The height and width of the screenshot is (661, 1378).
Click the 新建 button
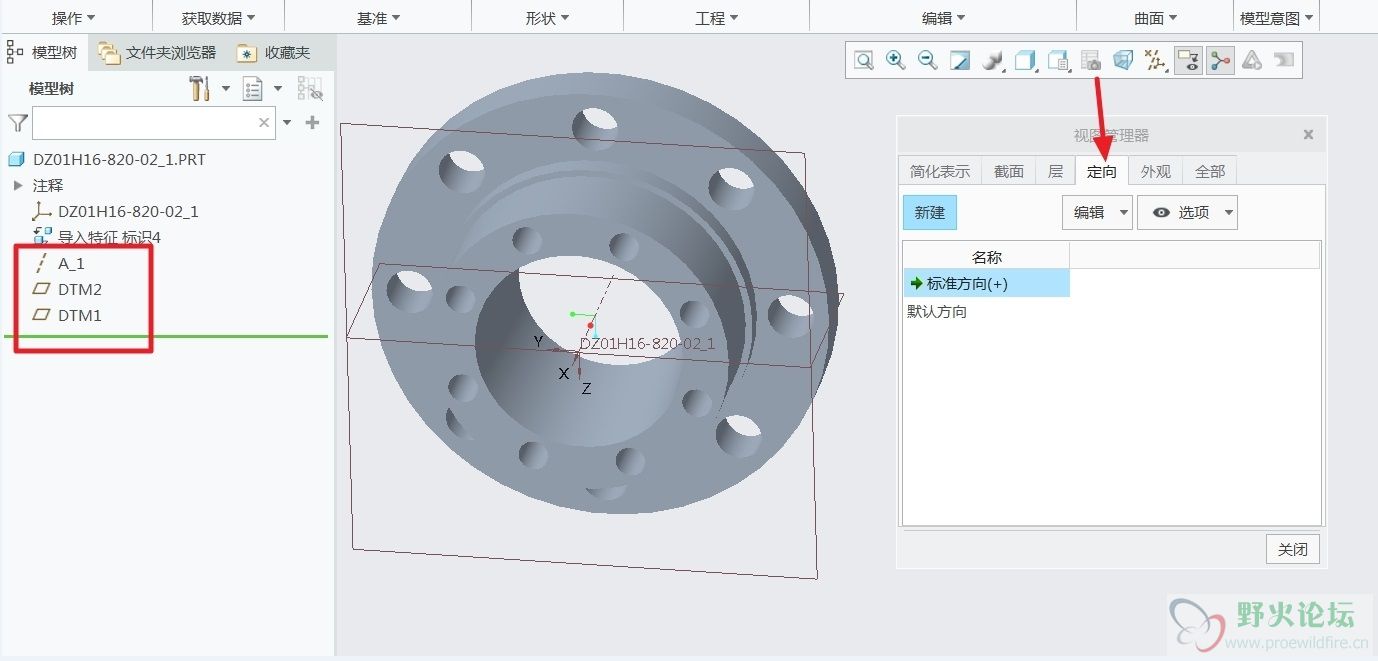pyautogui.click(x=930, y=212)
